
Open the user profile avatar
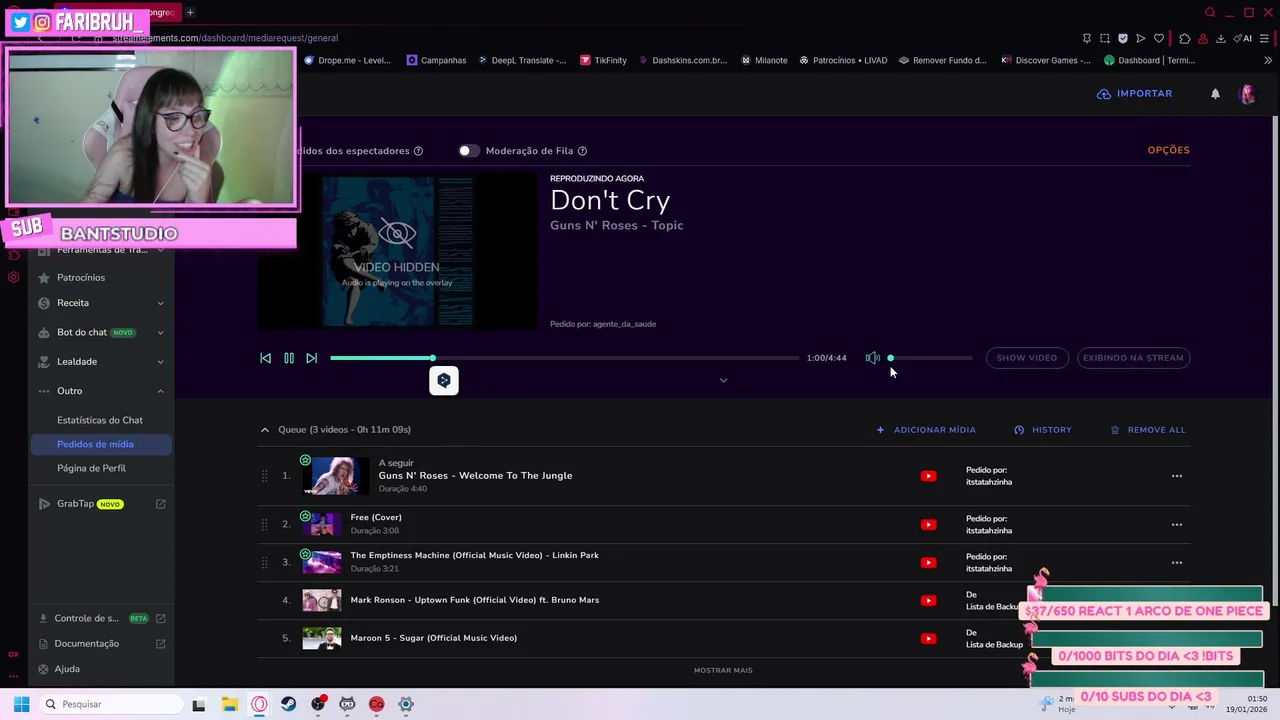[x=1247, y=94]
